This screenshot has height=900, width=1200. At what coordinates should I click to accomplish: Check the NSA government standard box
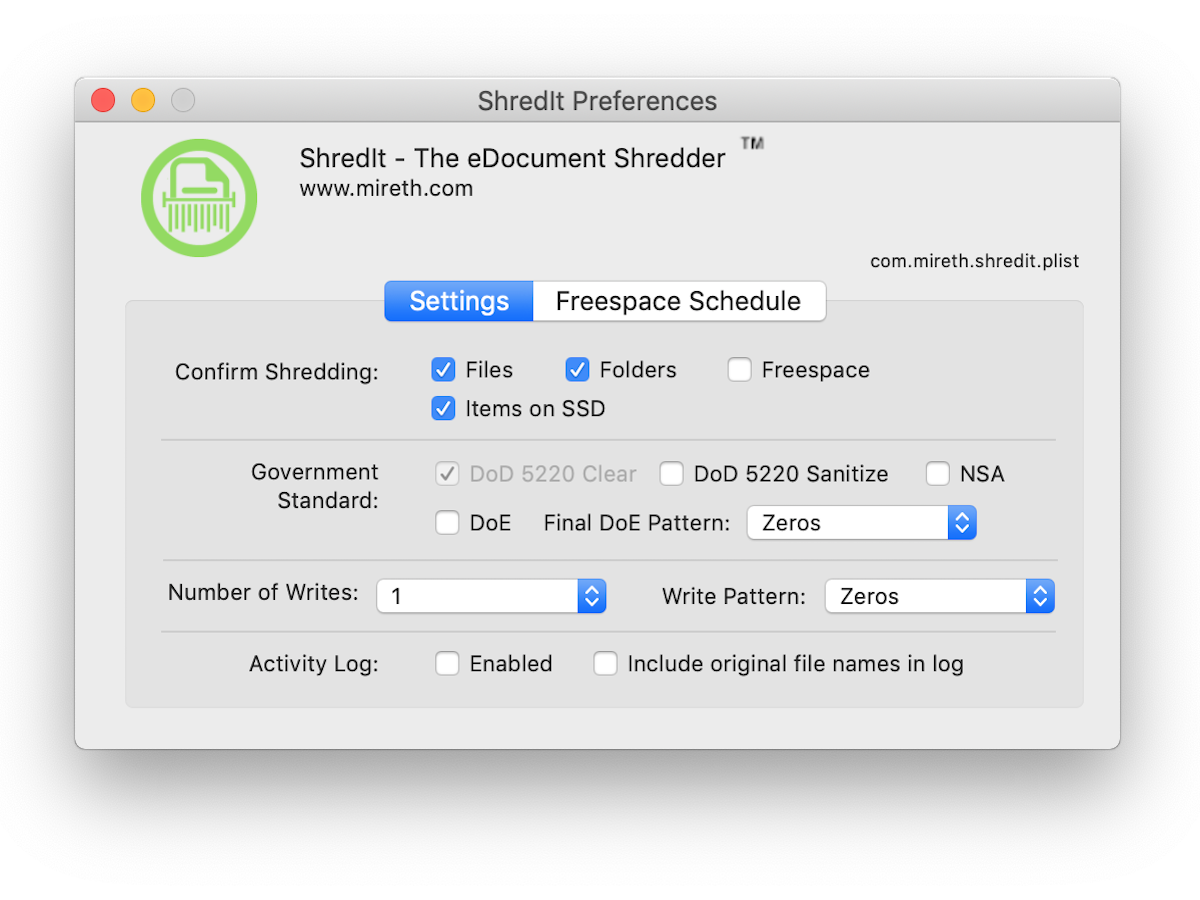coord(938,474)
